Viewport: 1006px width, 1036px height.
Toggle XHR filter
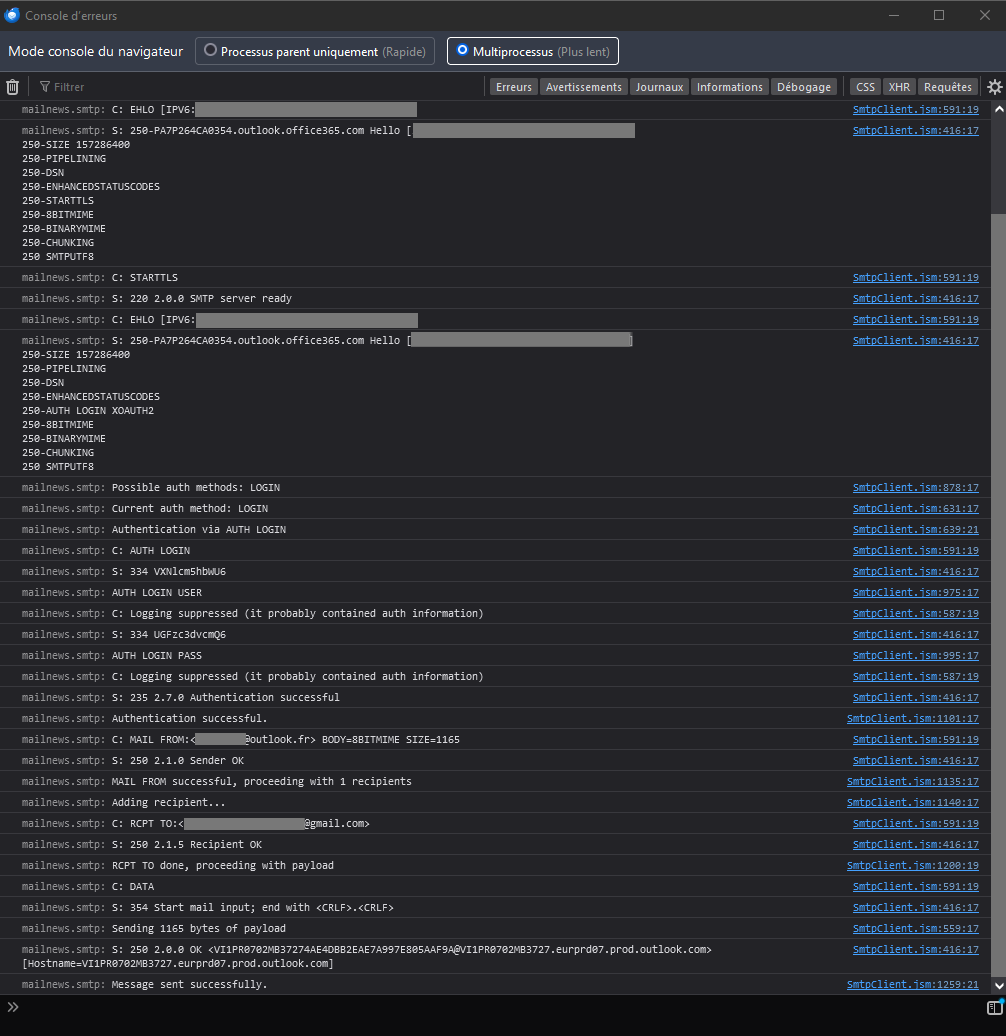pyautogui.click(x=898, y=87)
